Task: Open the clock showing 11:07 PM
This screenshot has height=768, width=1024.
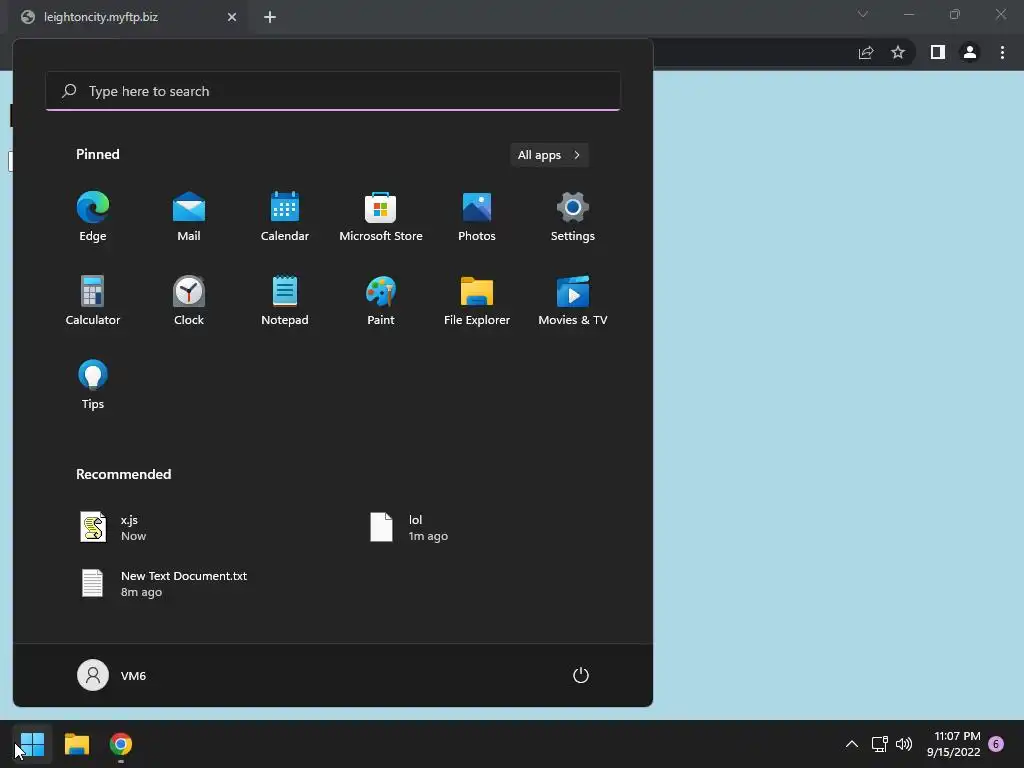Action: [953, 744]
